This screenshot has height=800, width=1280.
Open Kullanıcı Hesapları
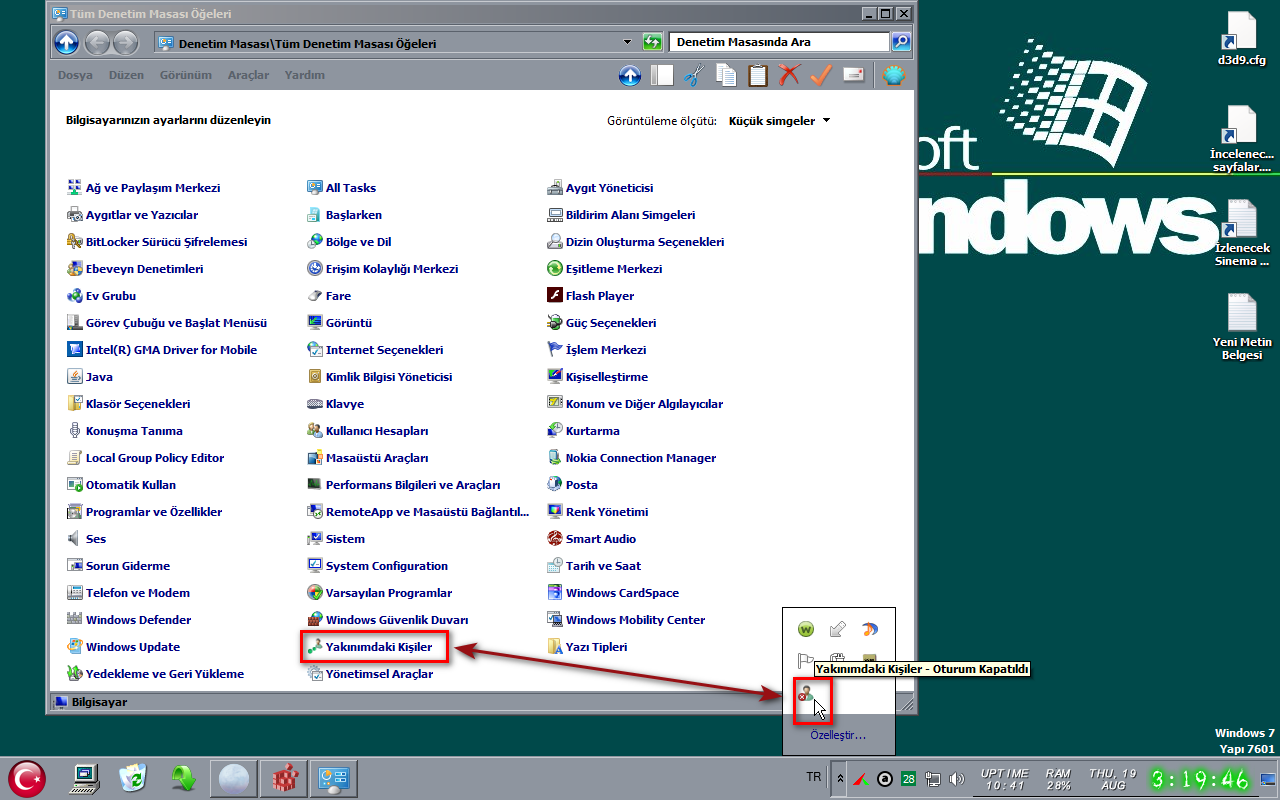(367, 431)
